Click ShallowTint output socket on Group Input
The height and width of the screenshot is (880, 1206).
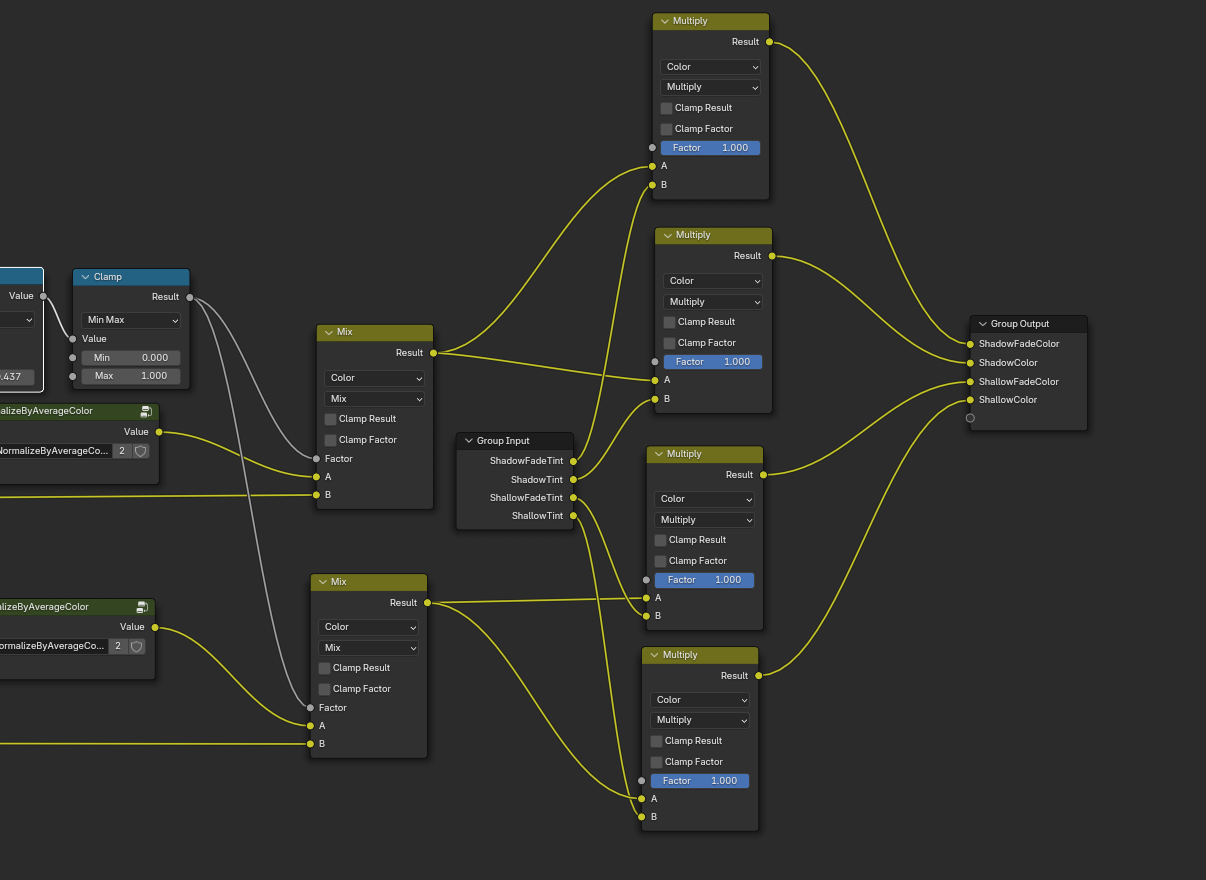(x=573, y=516)
